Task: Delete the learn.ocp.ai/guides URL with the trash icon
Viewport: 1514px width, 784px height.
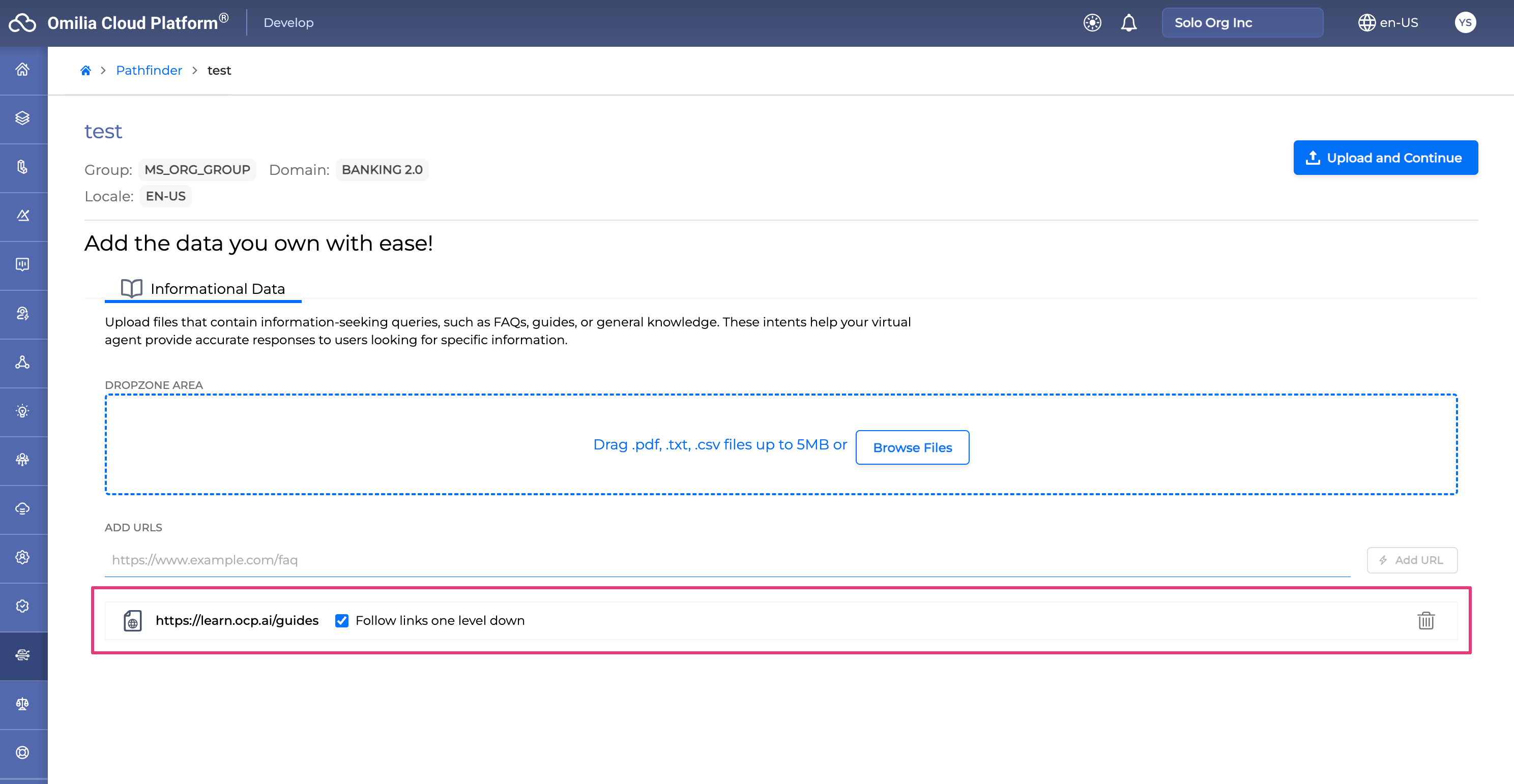Action: (1426, 620)
